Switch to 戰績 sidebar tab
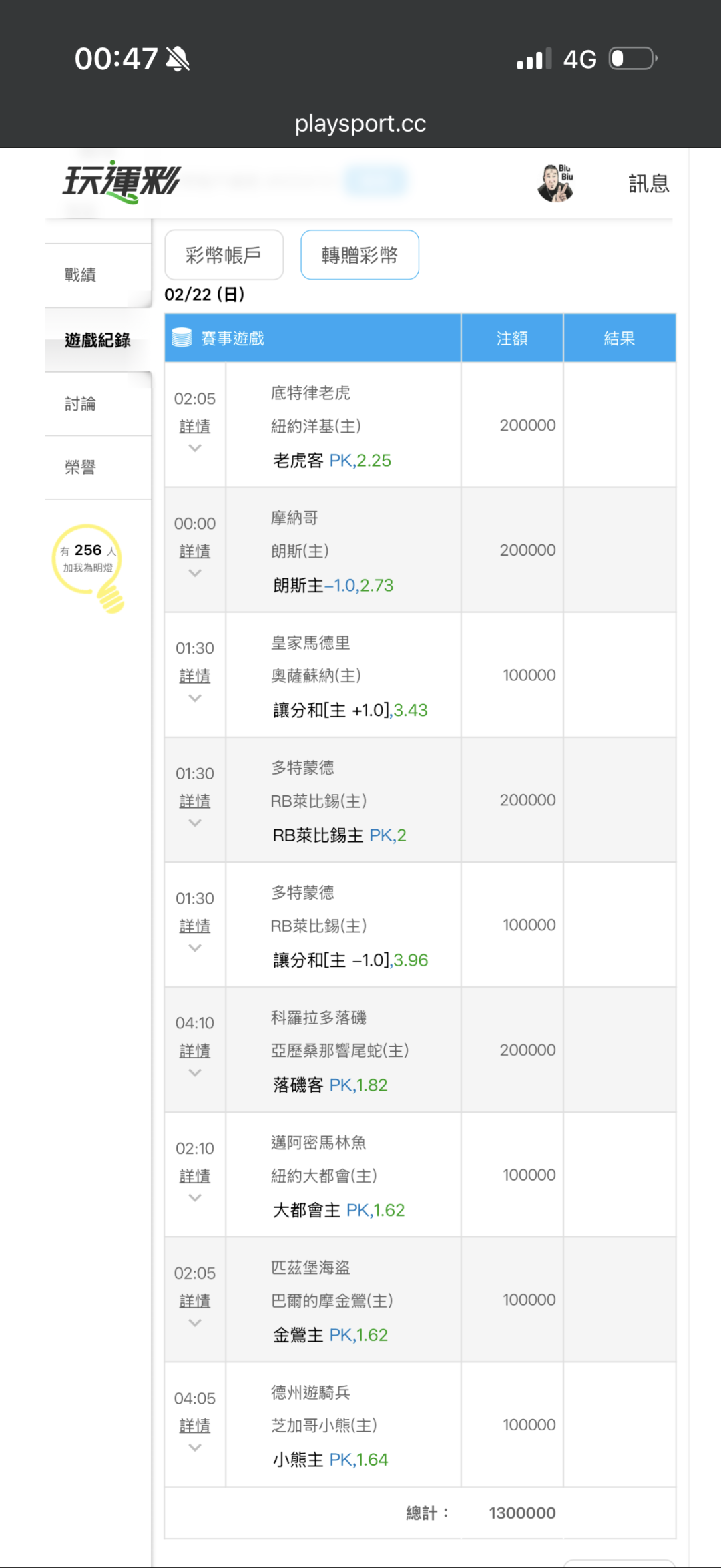The image size is (721, 1568). tap(81, 275)
